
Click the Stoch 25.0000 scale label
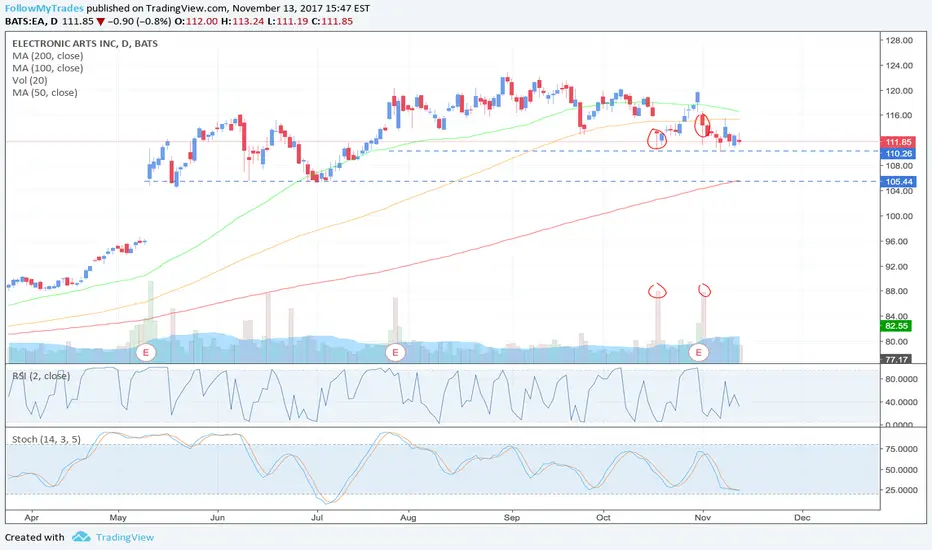(901, 490)
